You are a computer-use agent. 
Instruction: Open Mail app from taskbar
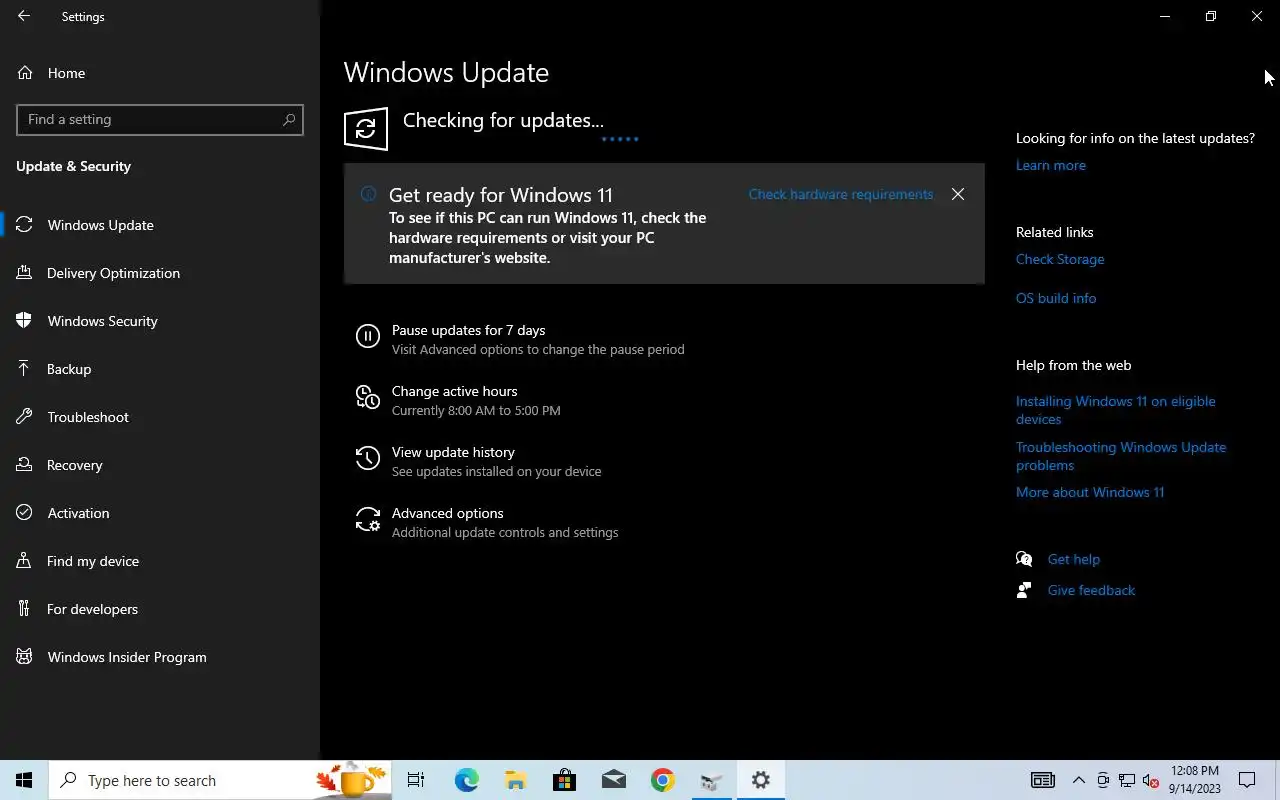coord(613,780)
